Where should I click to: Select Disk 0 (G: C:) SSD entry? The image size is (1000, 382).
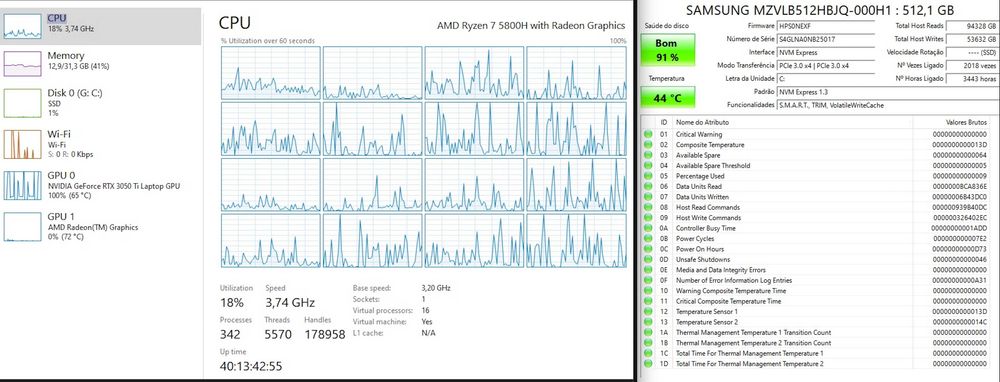pos(101,103)
